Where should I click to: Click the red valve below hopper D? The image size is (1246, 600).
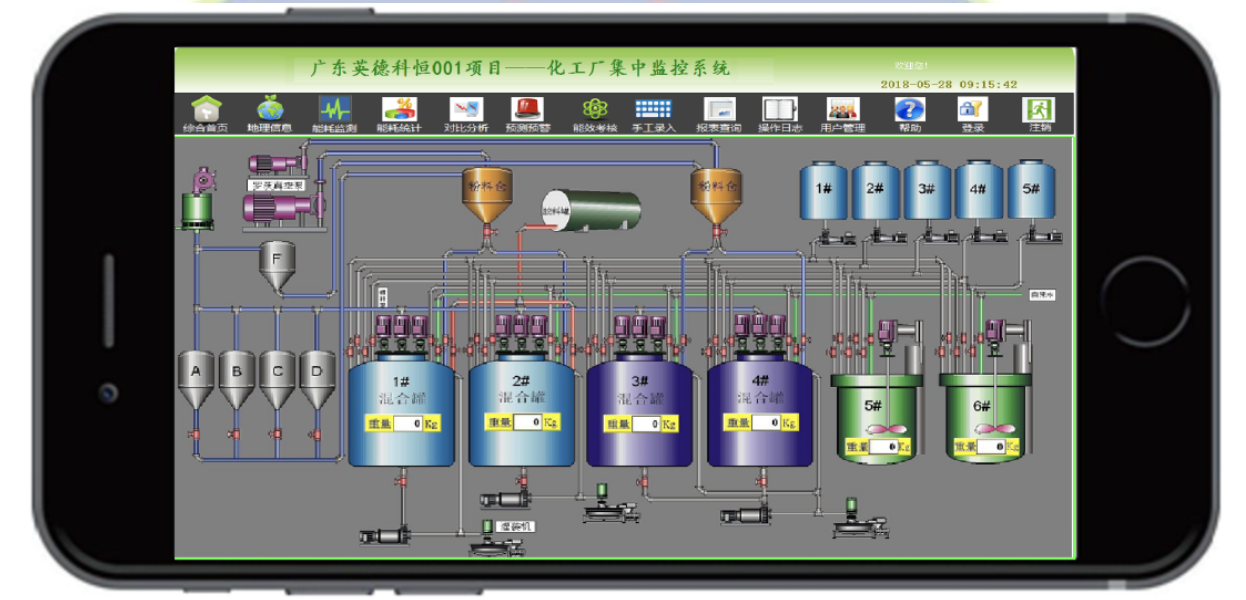(317, 434)
